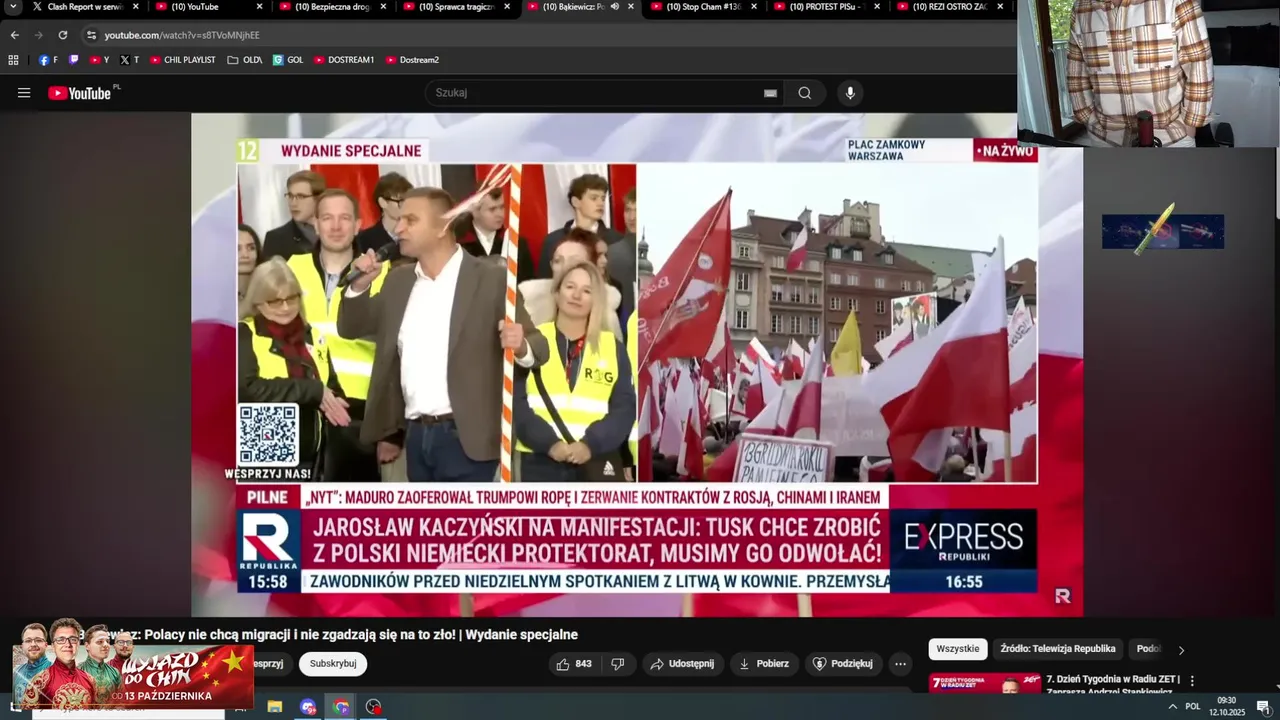Dislike the video
Viewport: 1280px width, 720px height.
coord(618,664)
